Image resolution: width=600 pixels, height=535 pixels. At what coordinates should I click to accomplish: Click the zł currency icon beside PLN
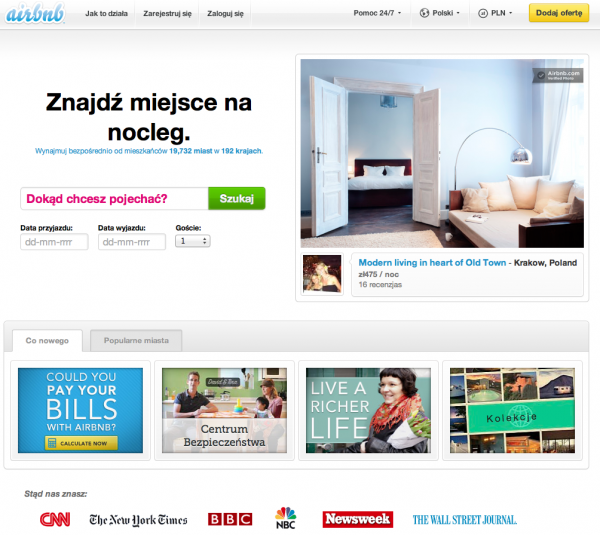483,13
